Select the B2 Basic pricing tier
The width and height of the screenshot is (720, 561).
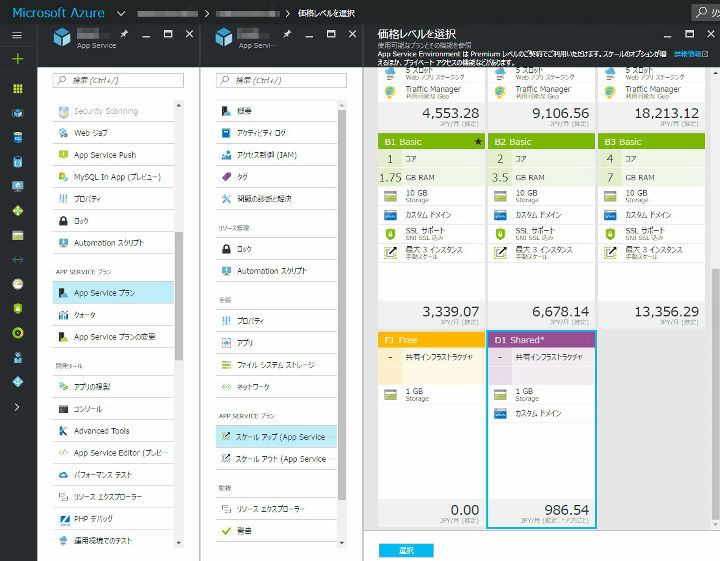(x=541, y=231)
